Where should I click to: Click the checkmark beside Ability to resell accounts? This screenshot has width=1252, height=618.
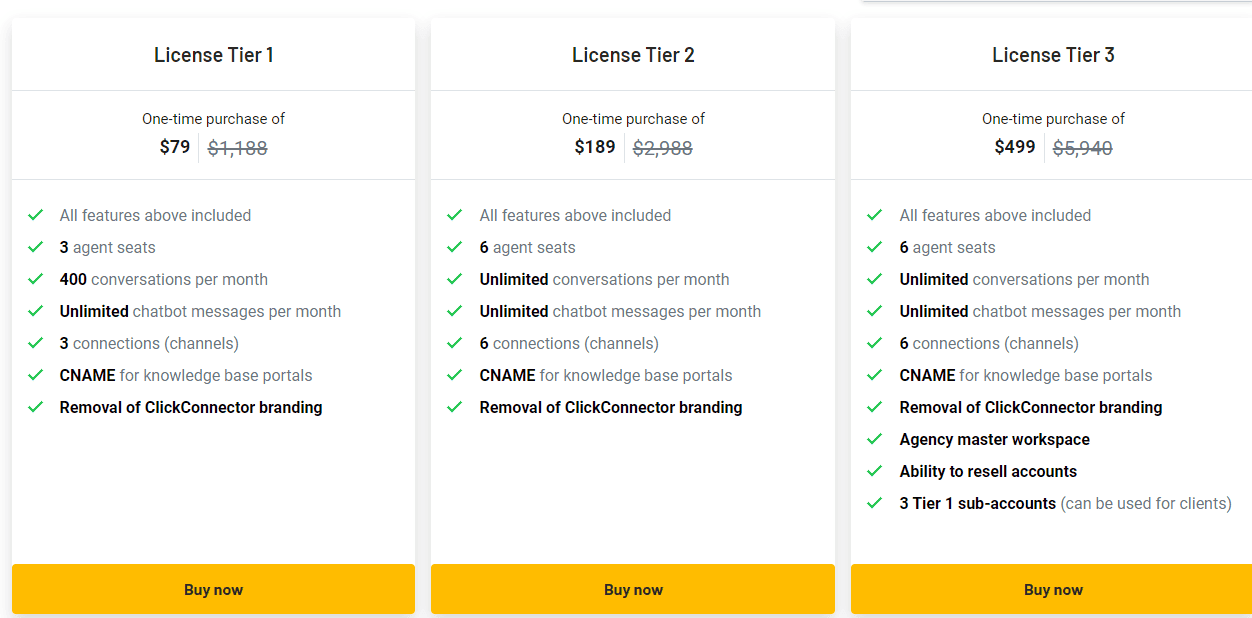[x=876, y=471]
